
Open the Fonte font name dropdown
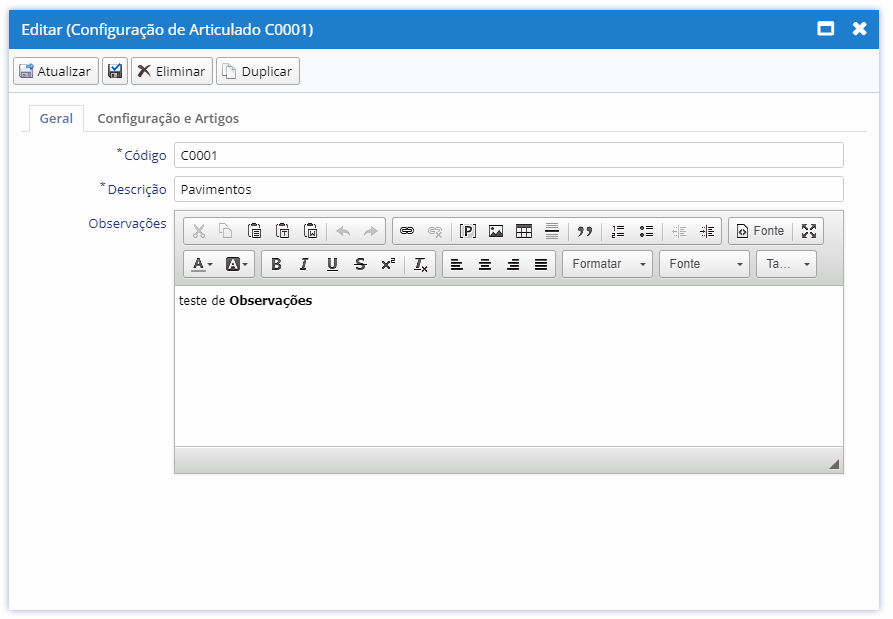coord(704,264)
